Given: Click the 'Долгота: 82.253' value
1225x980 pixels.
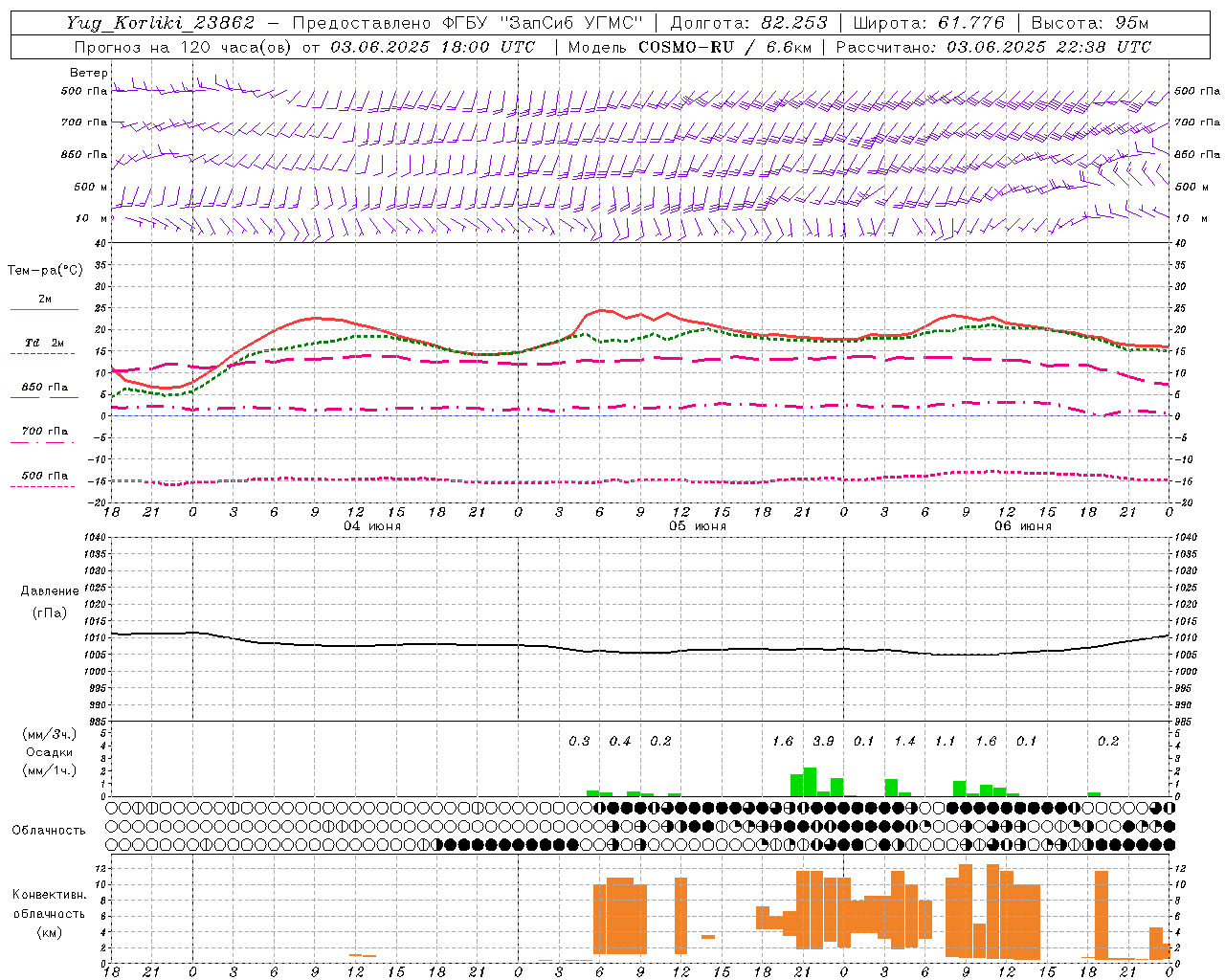Looking at the screenshot, I should click(748, 23).
